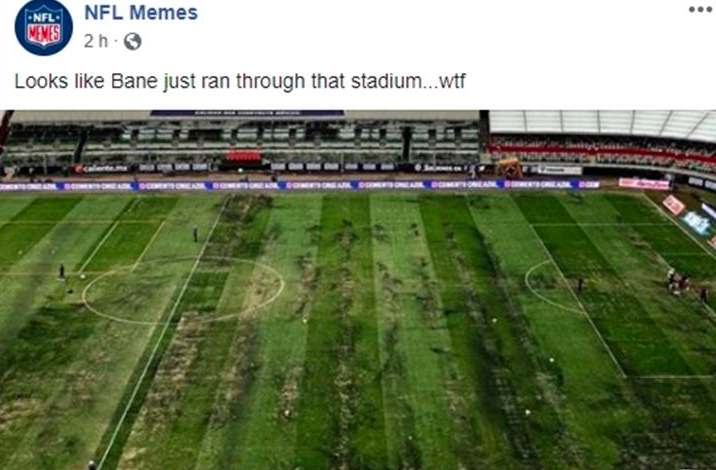Screen dimensions: 716x470
Task: Open the damaged stadium field photo
Action: 358,290
